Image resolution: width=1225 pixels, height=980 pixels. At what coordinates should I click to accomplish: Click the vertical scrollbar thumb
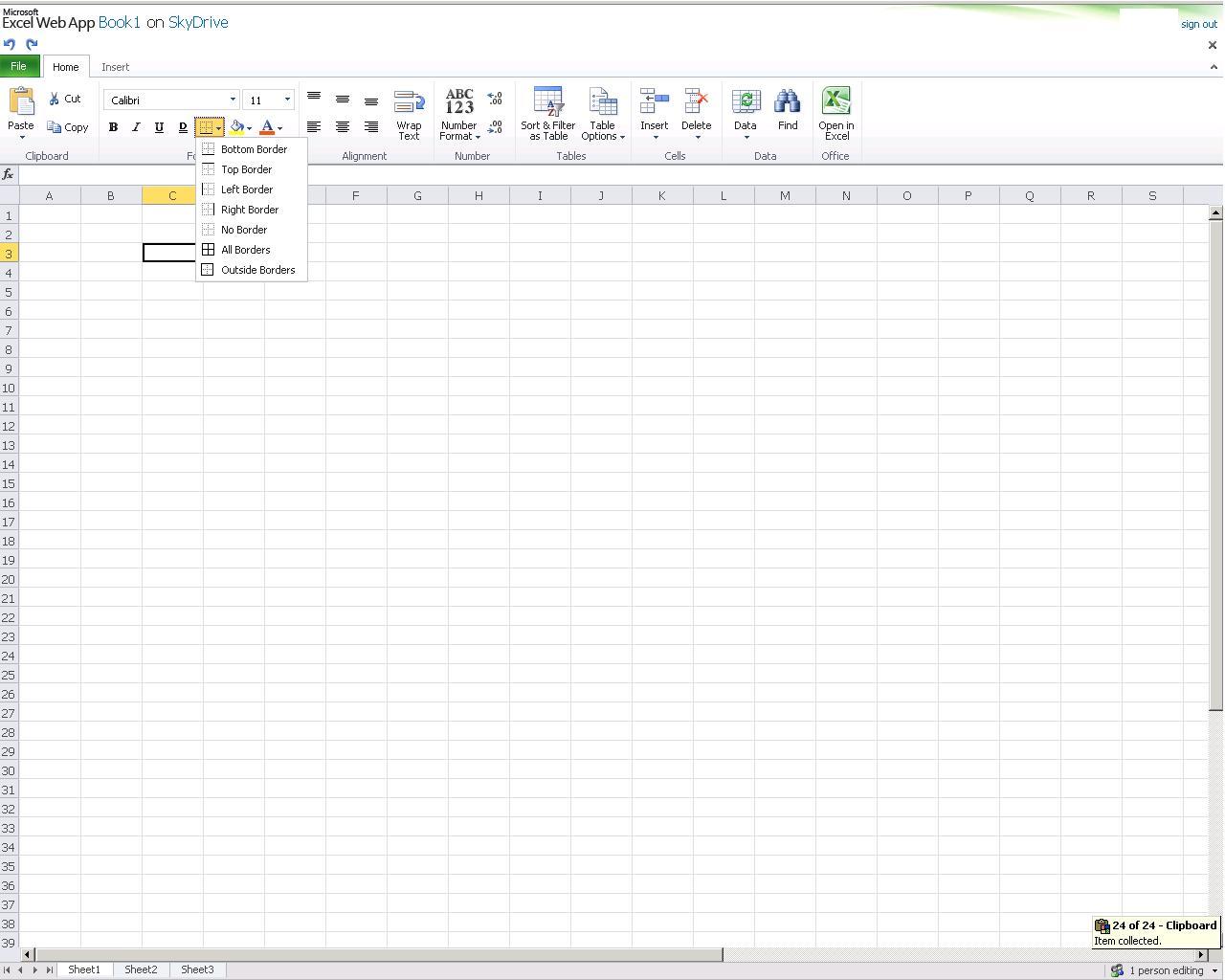pos(1215,466)
